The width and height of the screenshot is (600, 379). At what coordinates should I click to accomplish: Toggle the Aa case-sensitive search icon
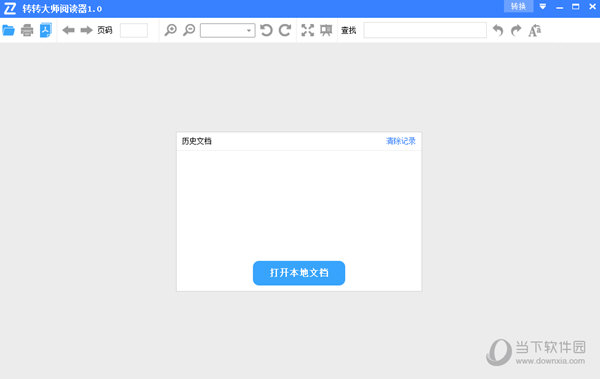[535, 31]
